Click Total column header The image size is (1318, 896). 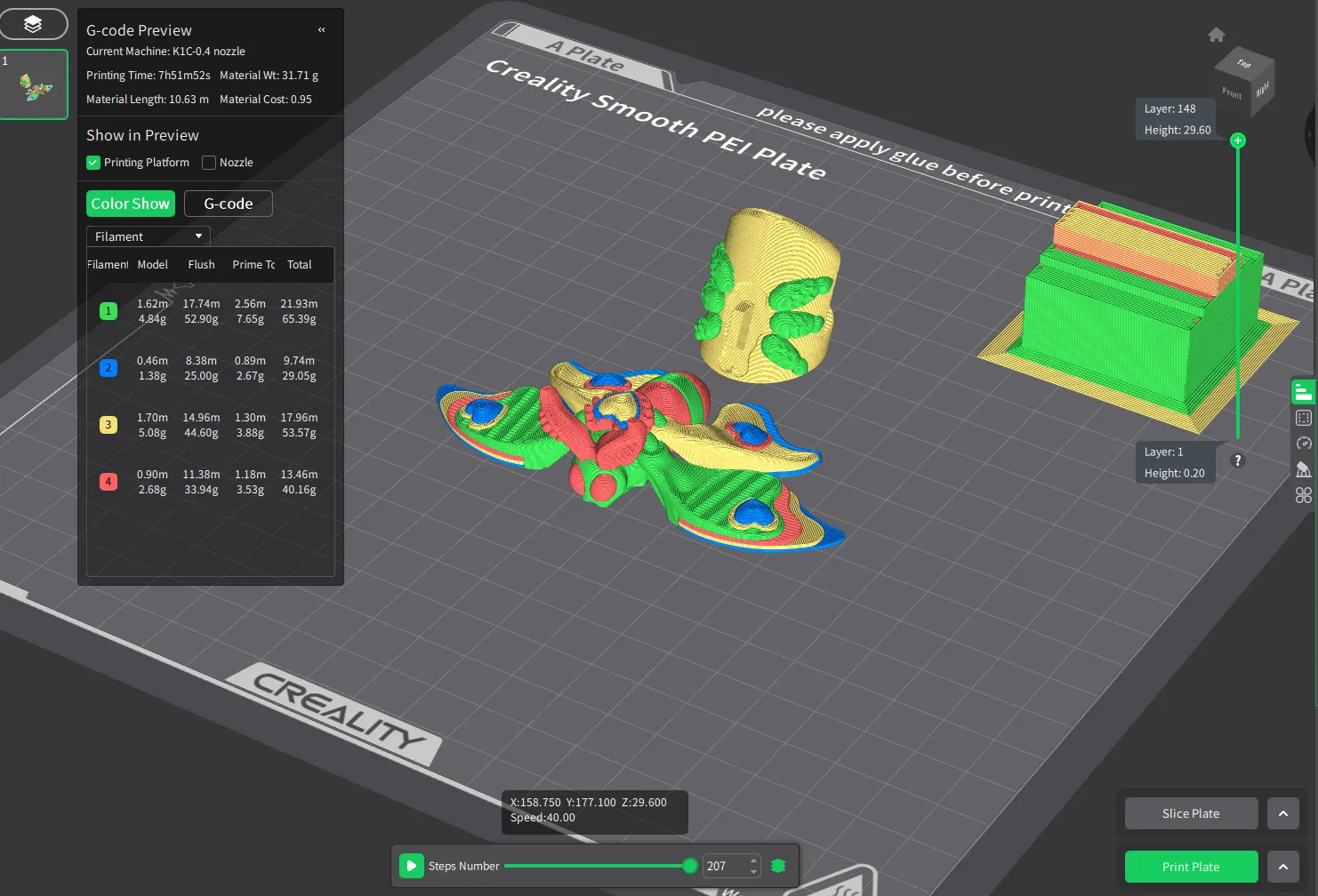[299, 265]
